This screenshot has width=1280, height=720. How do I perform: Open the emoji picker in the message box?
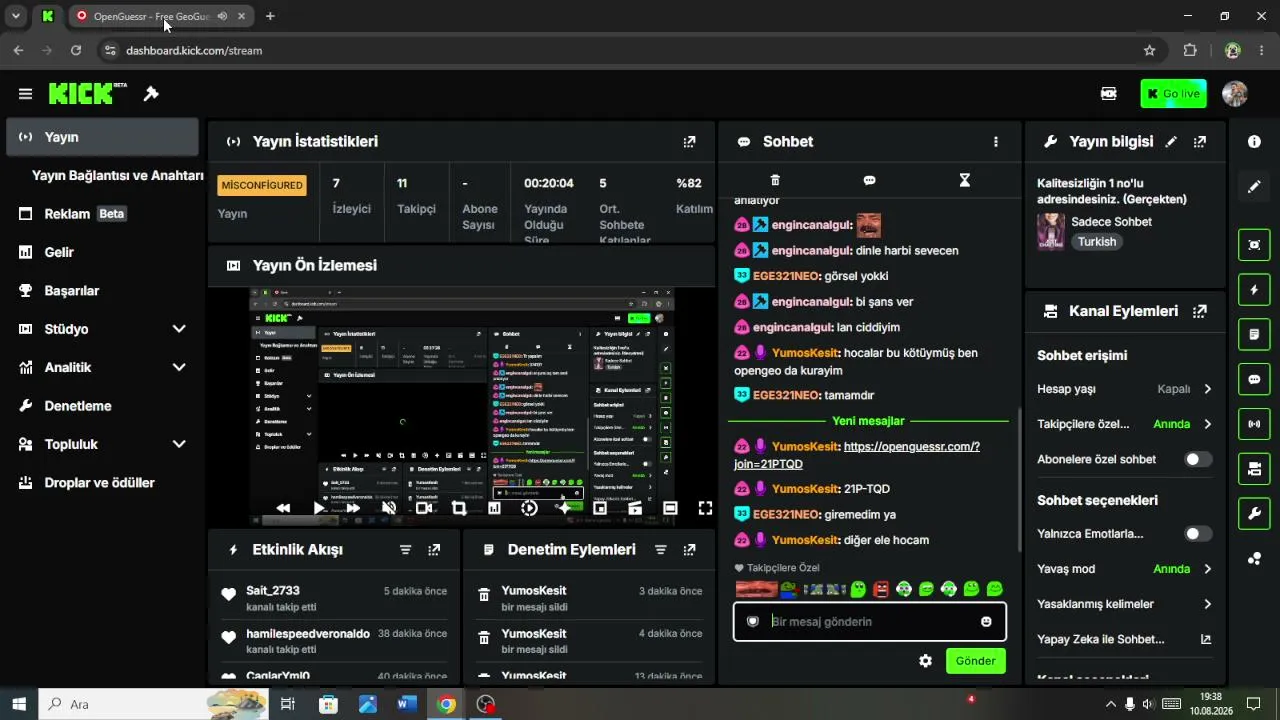click(986, 622)
